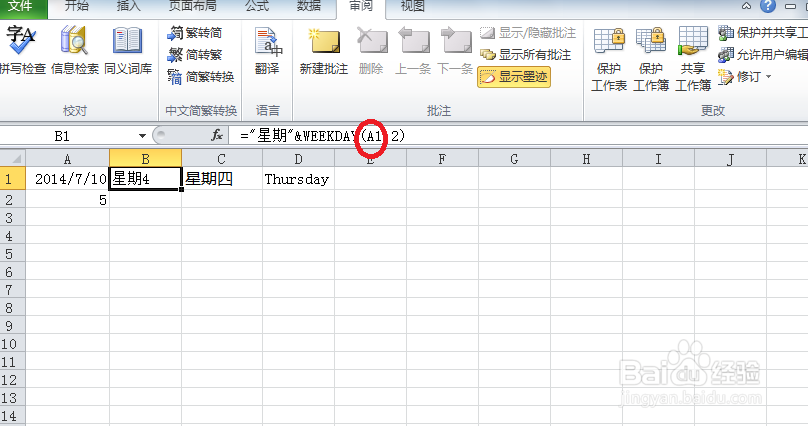Select column J header

click(730, 159)
